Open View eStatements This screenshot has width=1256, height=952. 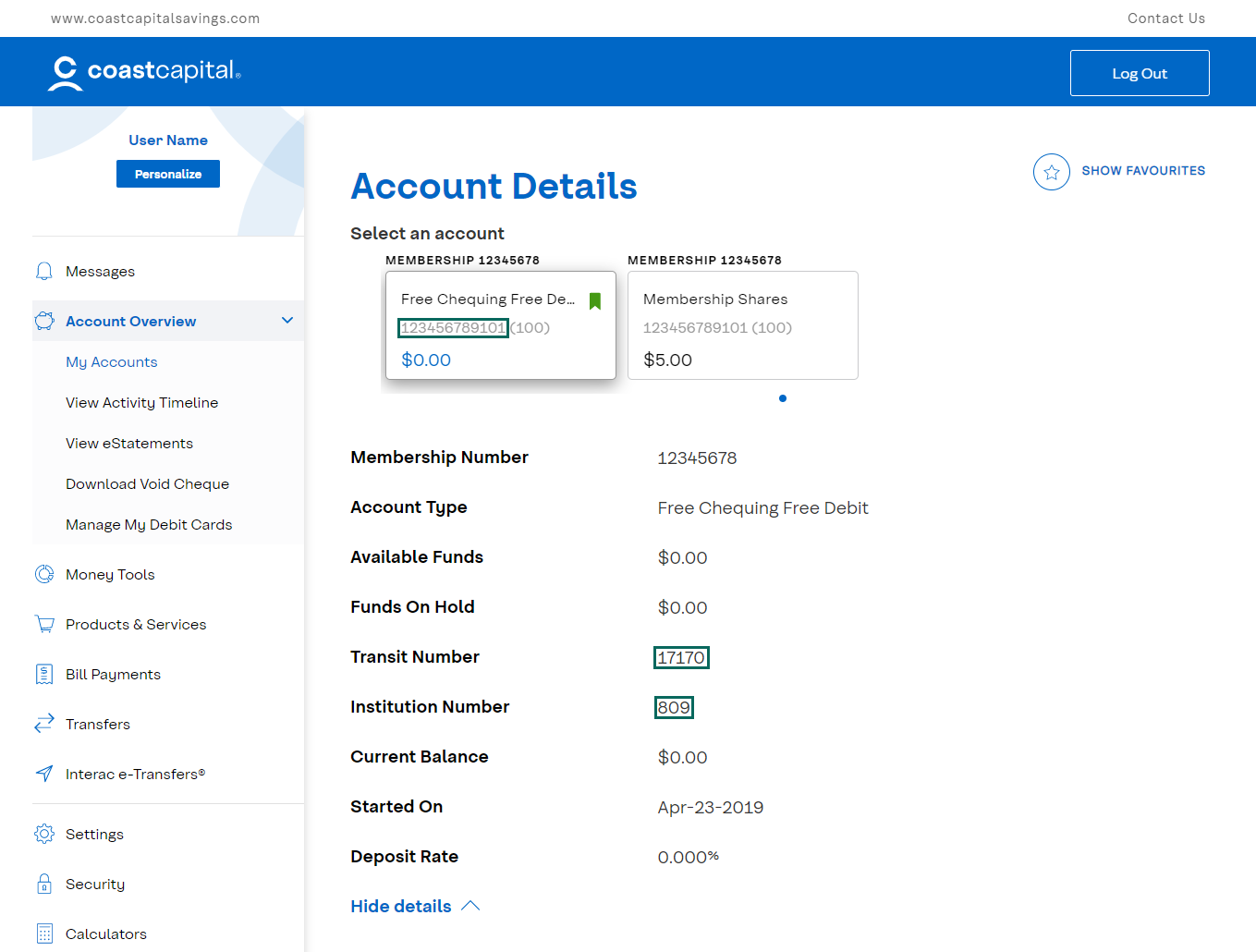click(129, 443)
